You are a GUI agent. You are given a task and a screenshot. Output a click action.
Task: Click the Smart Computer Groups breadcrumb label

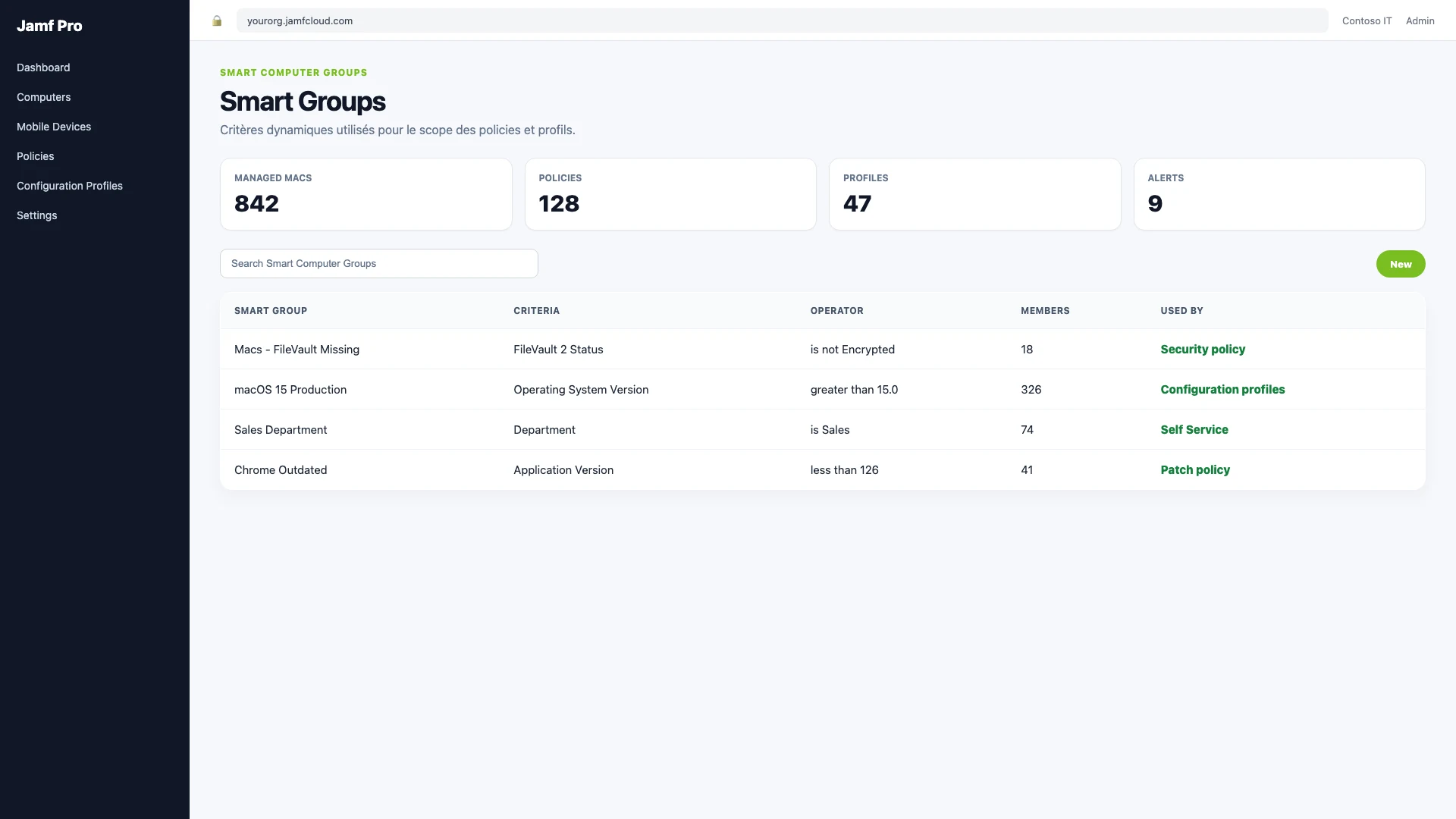293,73
